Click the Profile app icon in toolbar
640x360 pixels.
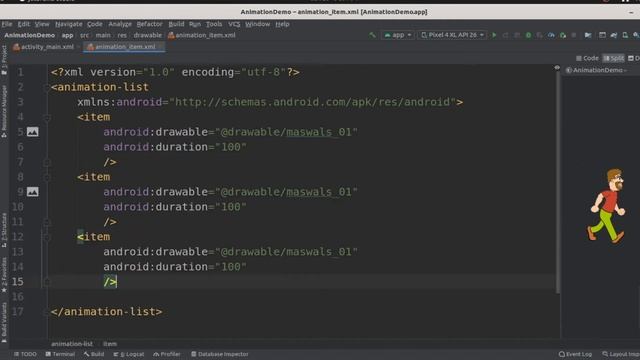551,36
